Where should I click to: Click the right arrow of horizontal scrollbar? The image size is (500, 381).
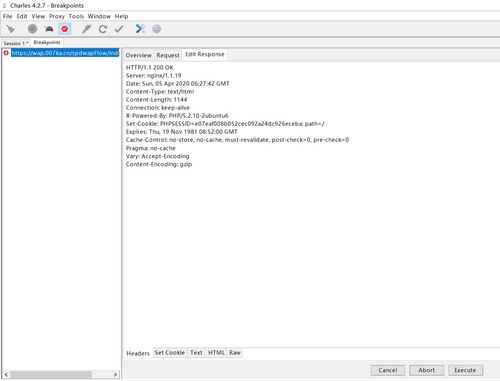click(115, 375)
